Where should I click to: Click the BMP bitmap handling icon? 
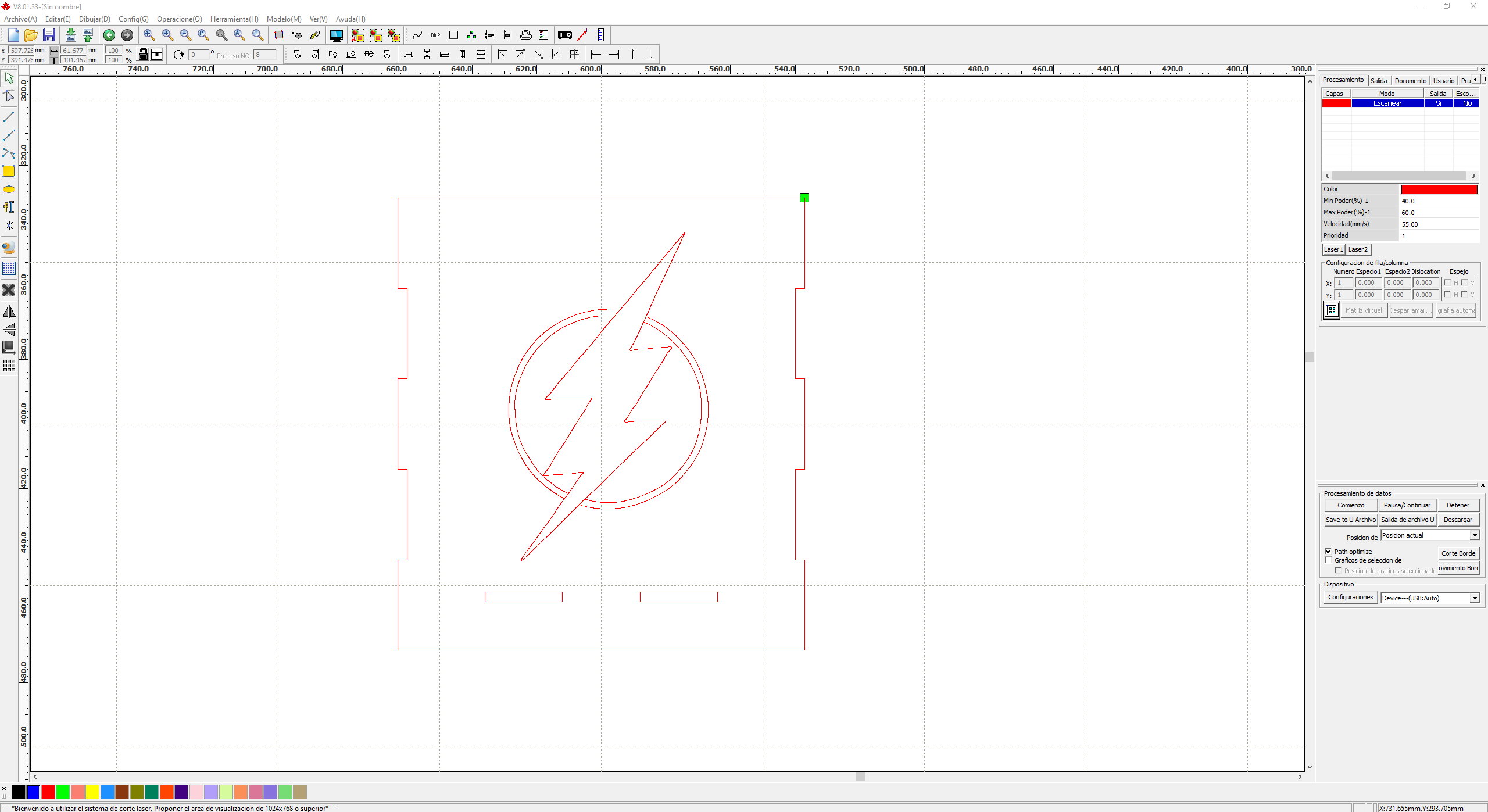pyautogui.click(x=435, y=35)
